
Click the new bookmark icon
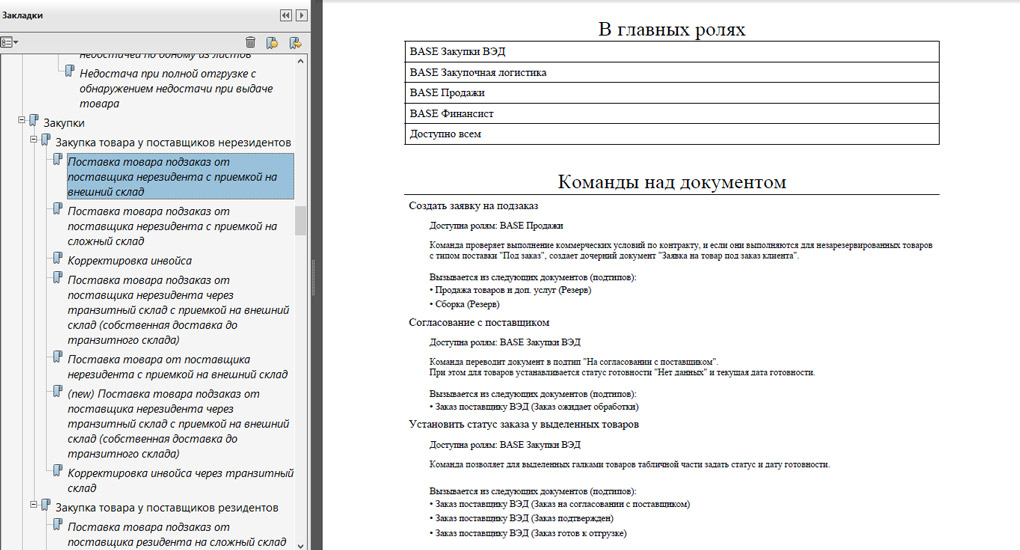point(272,42)
